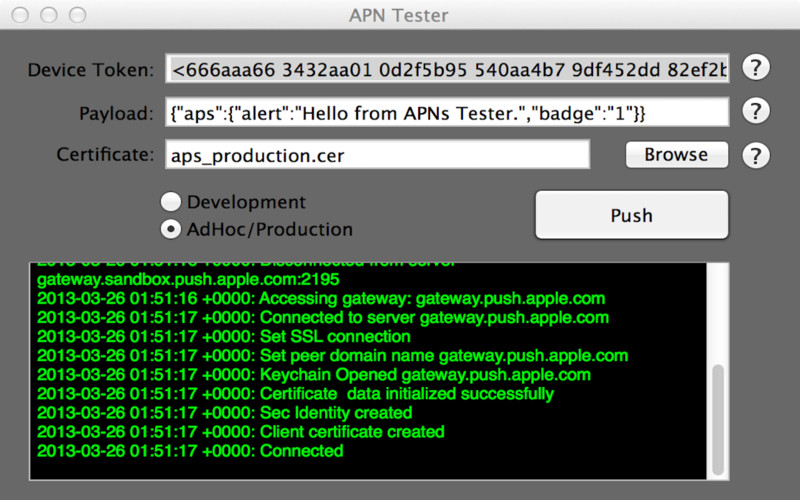800x500 pixels.
Task: Click the "APN Tester" window title
Action: point(398,15)
